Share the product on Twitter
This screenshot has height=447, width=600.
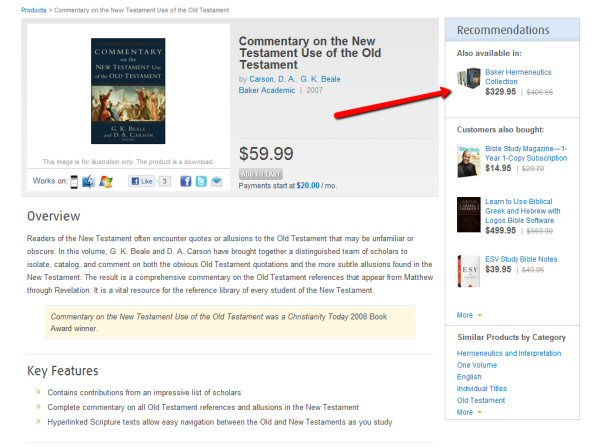pyautogui.click(x=201, y=181)
